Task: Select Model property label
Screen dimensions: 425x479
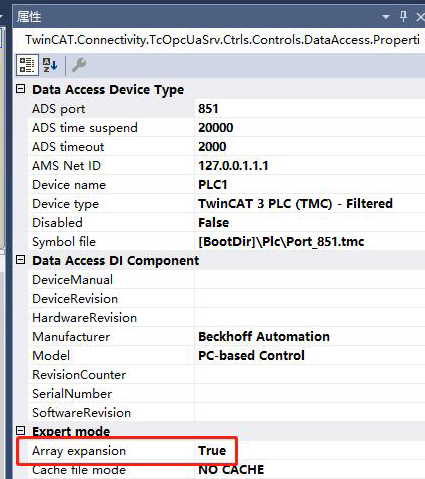Action: click(51, 356)
